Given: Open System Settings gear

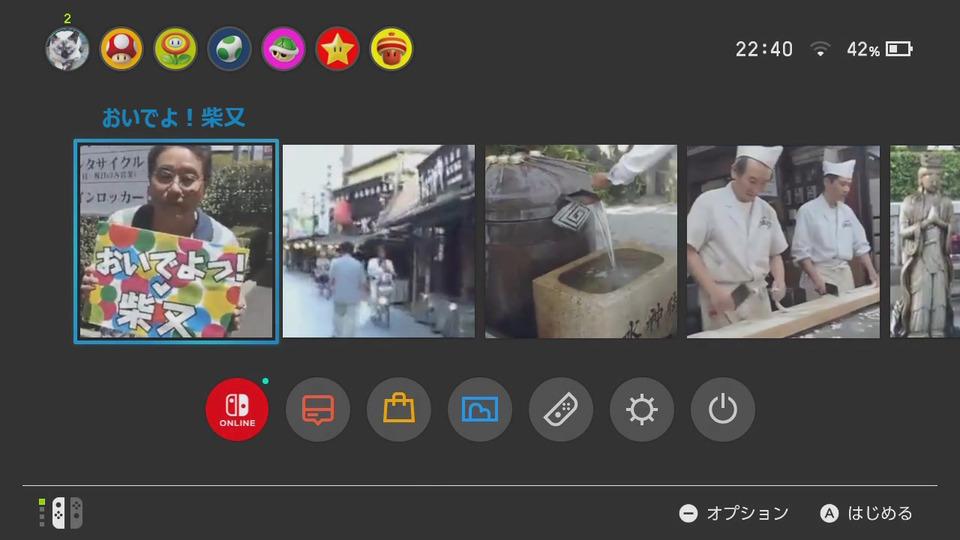Looking at the screenshot, I should pos(642,409).
